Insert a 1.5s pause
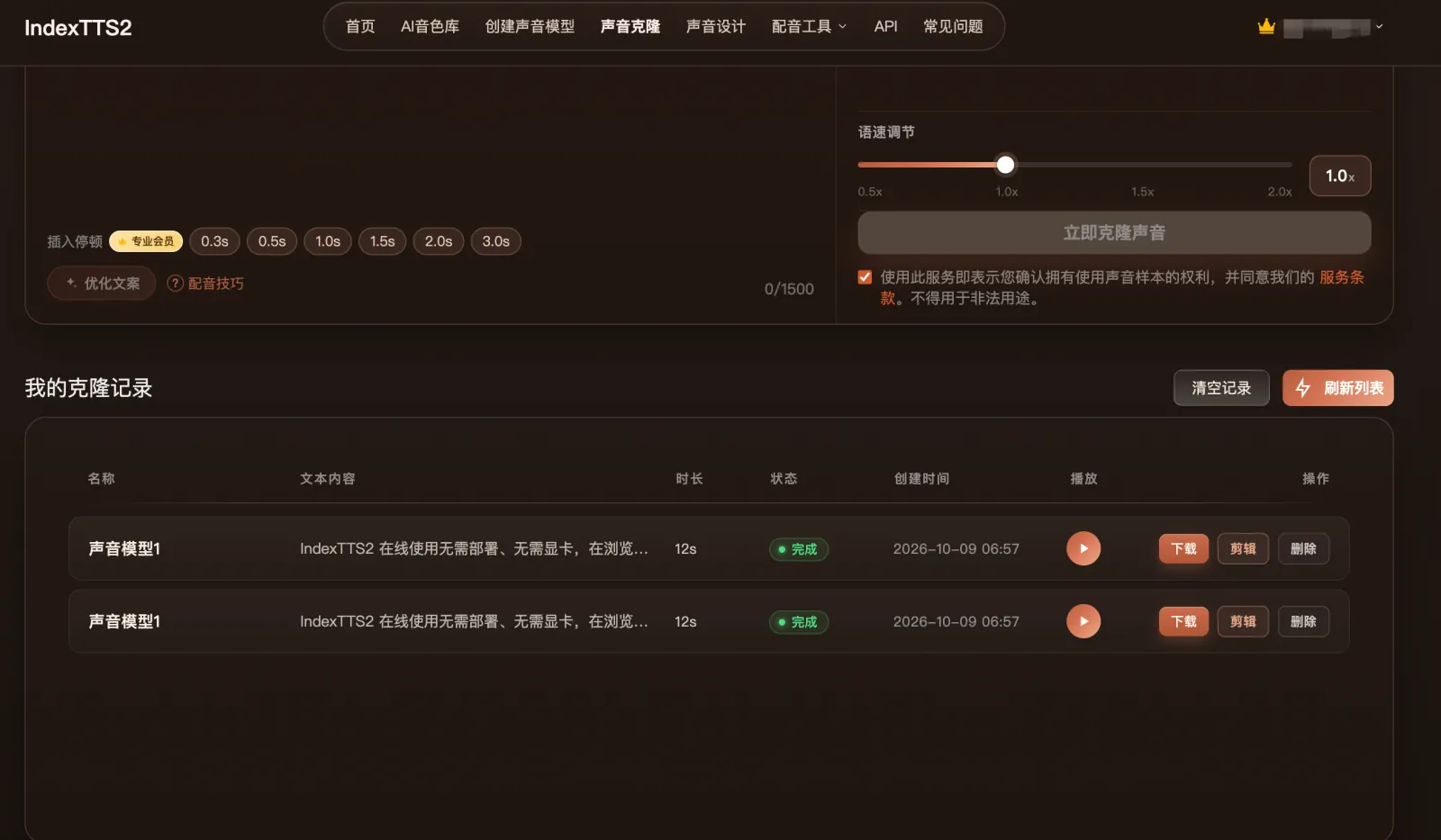Viewport: 1441px width, 840px height. [383, 241]
